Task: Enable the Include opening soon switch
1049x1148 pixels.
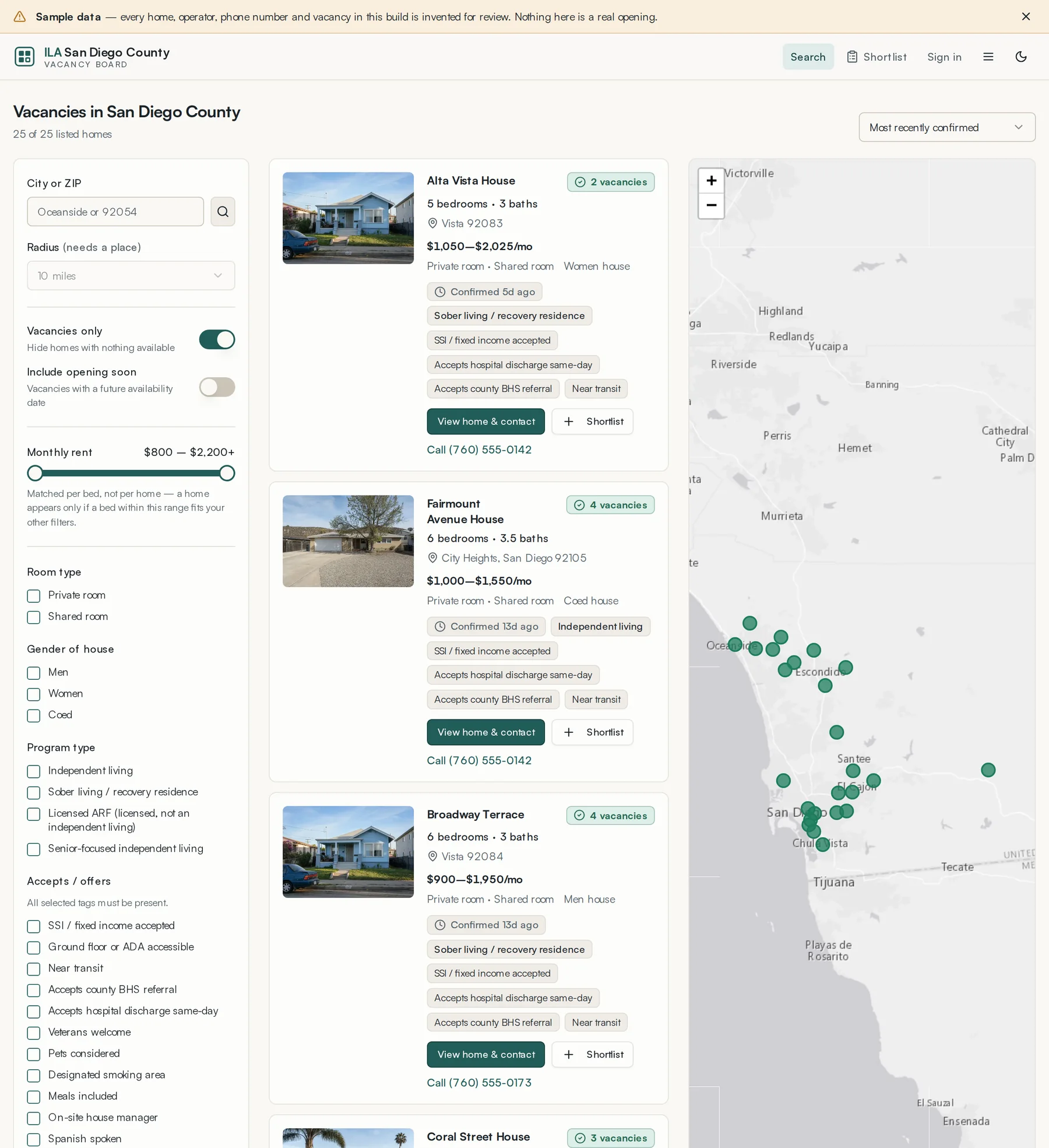Action: tap(217, 387)
